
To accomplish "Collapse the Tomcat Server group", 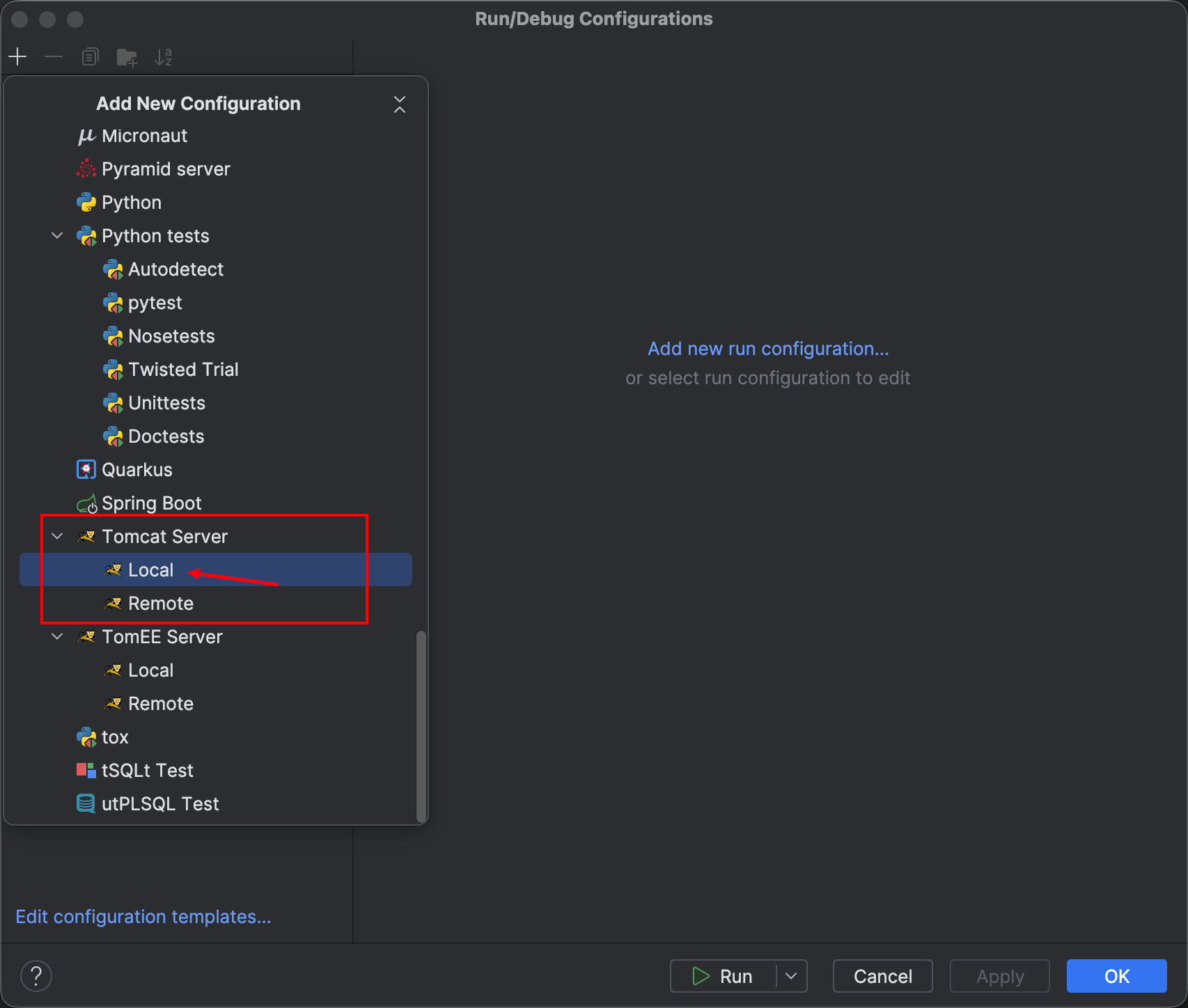I will [x=58, y=537].
